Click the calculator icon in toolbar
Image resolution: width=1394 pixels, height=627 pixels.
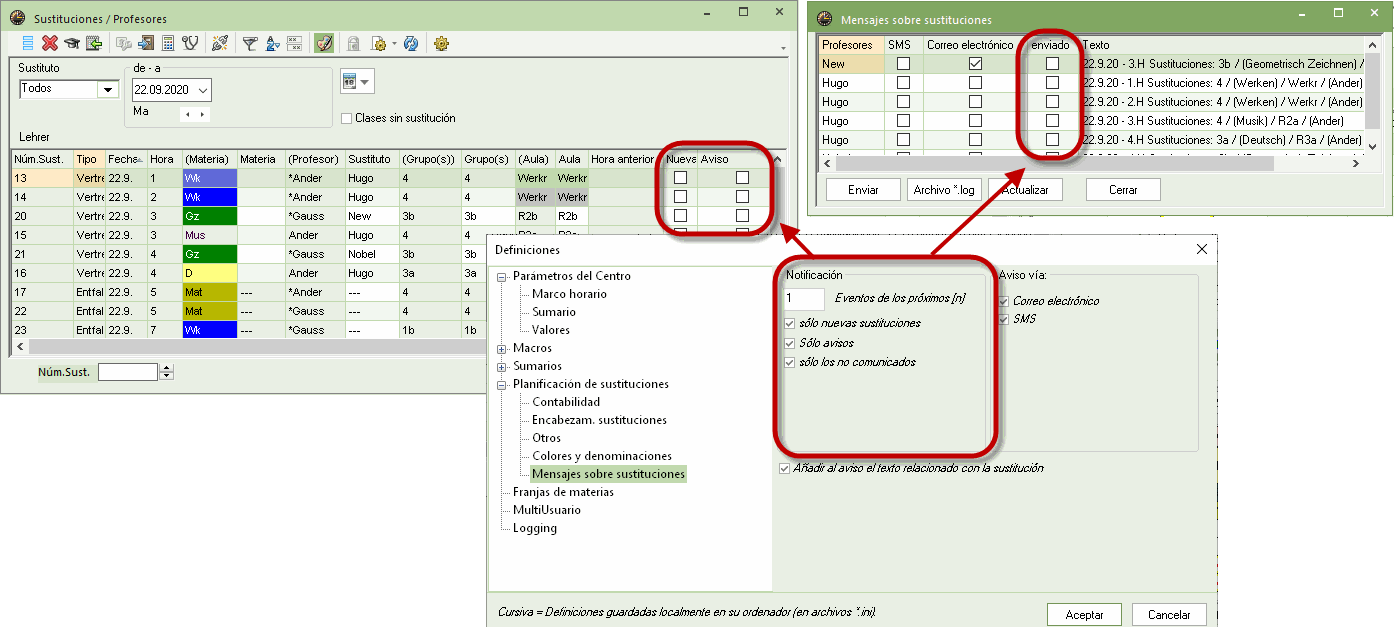point(168,43)
